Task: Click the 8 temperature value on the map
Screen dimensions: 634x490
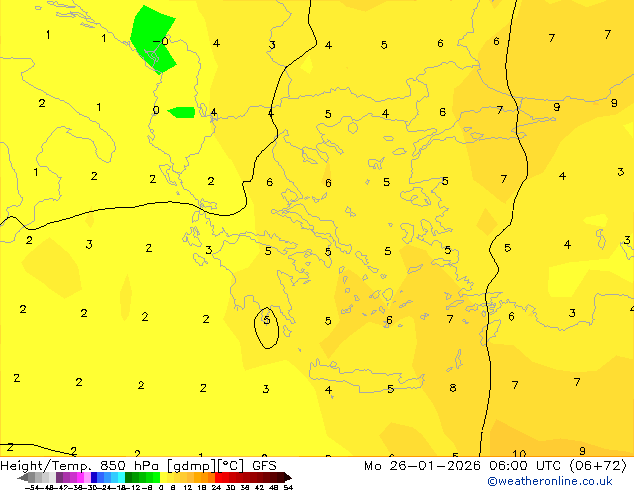Action: click(453, 388)
